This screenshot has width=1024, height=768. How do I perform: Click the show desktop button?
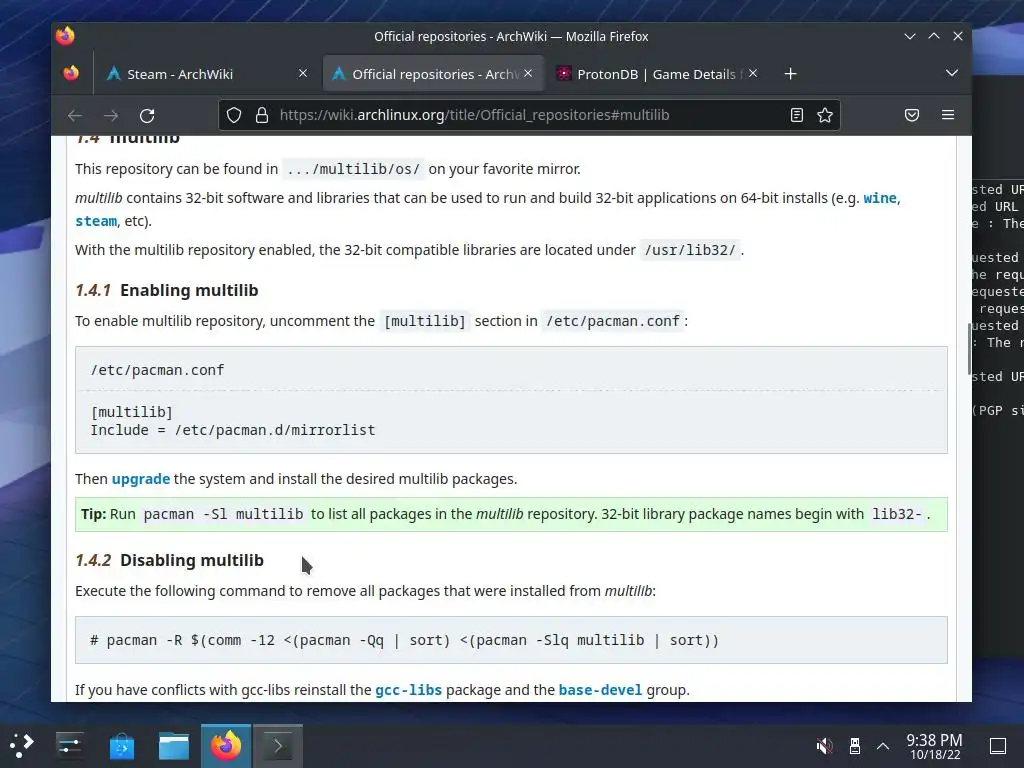[x=998, y=746]
